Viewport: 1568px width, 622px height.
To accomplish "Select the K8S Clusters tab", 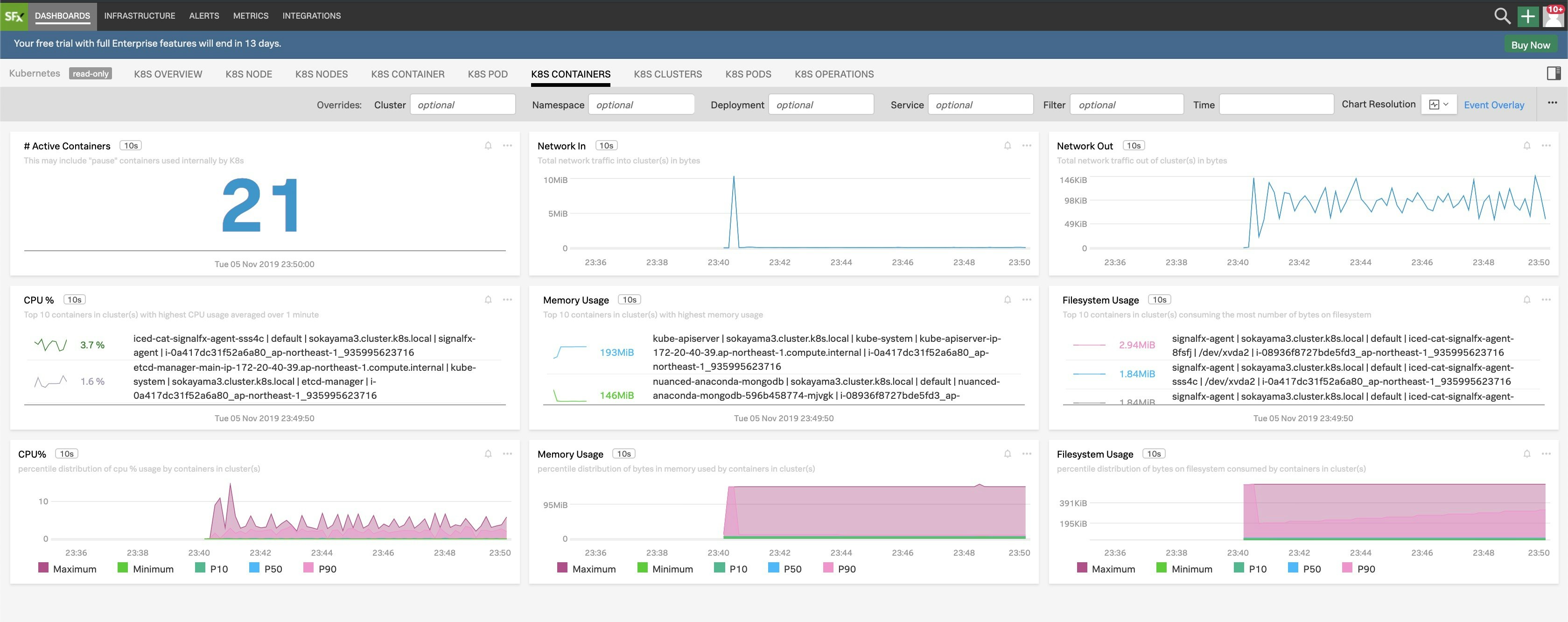I will pos(667,73).
